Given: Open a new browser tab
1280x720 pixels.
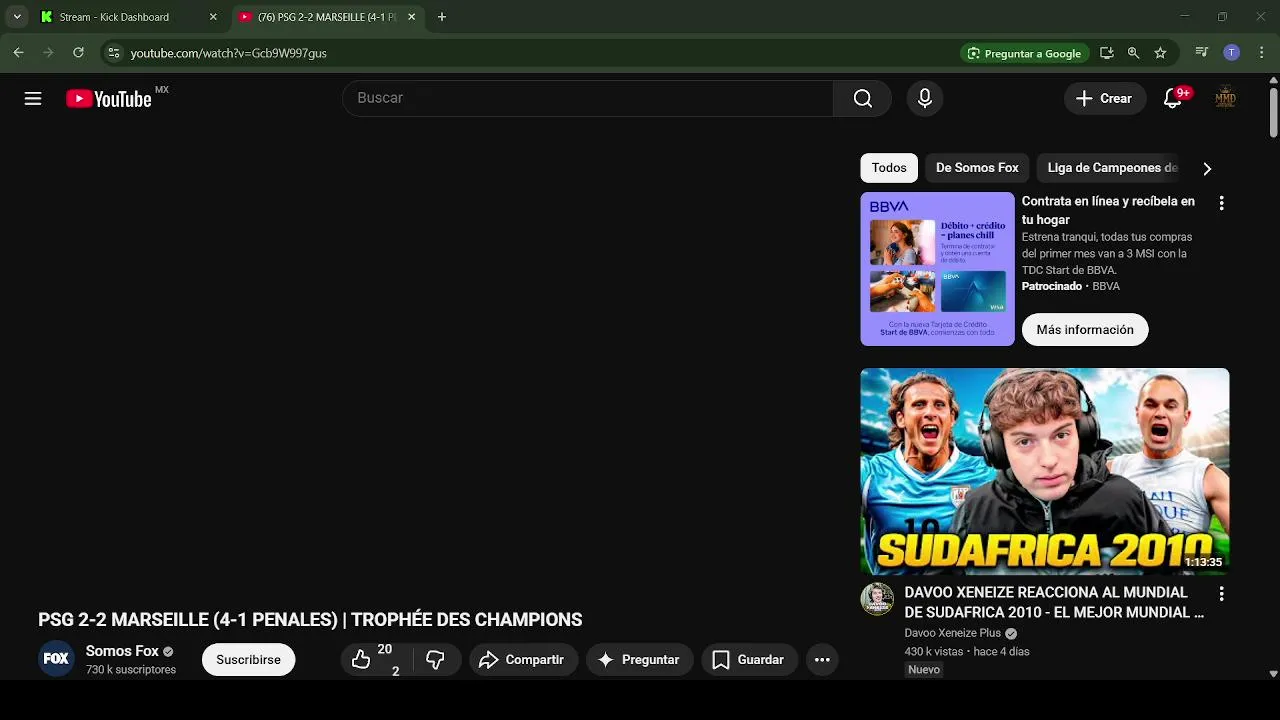Looking at the screenshot, I should click(442, 17).
